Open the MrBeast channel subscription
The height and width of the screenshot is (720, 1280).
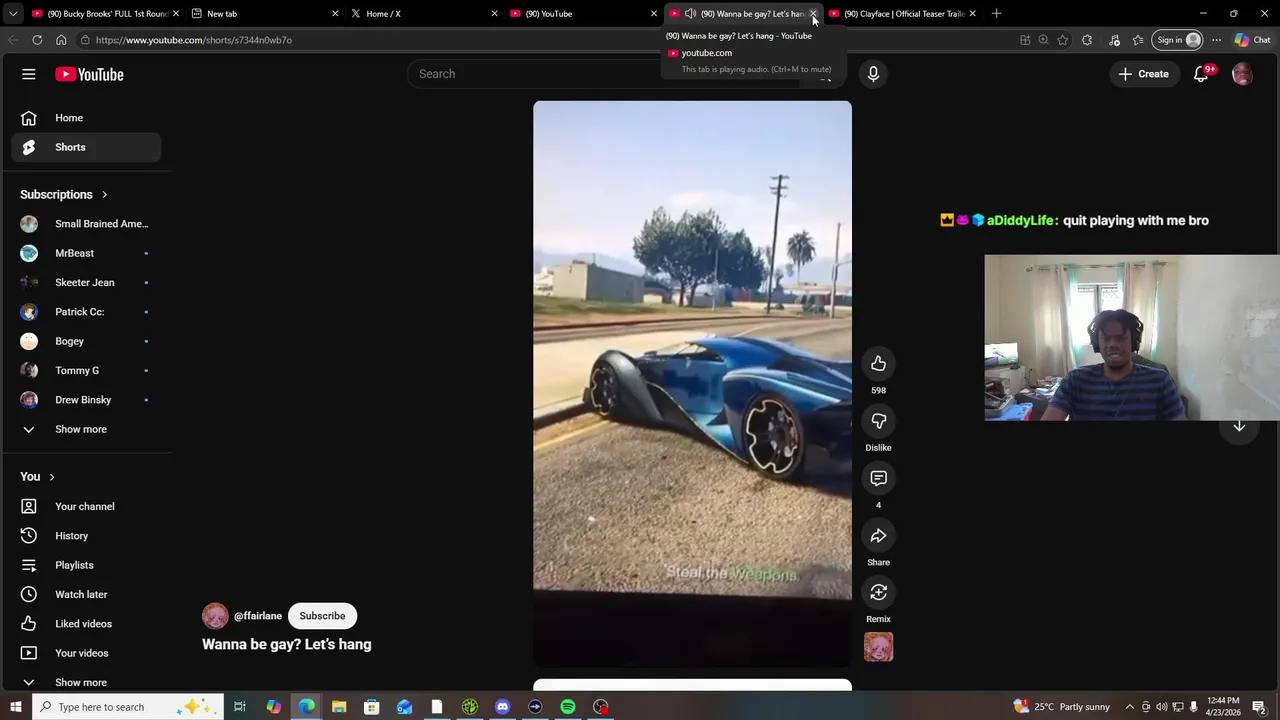(x=86, y=253)
